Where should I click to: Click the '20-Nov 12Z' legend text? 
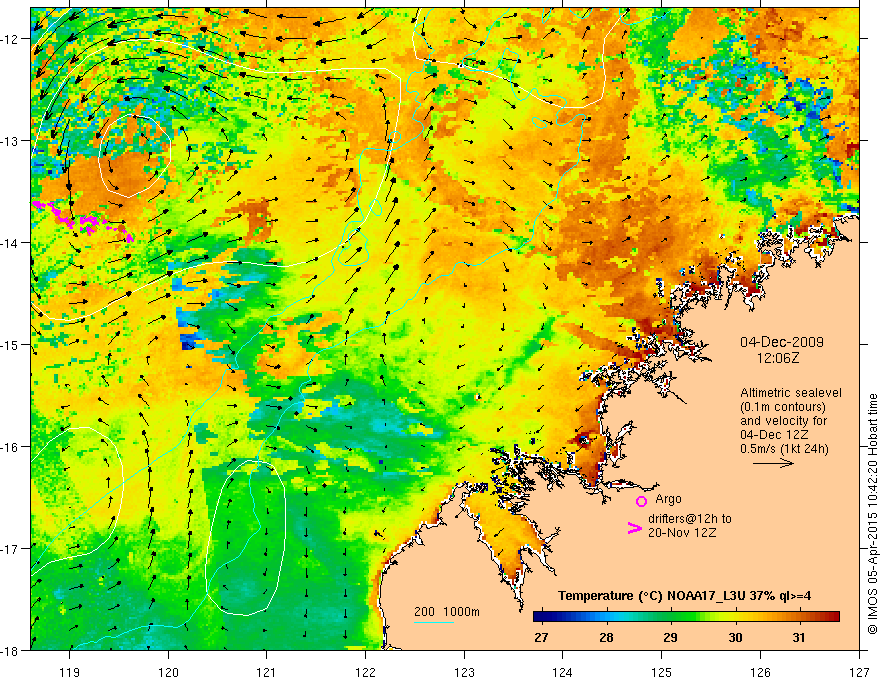[x=682, y=533]
